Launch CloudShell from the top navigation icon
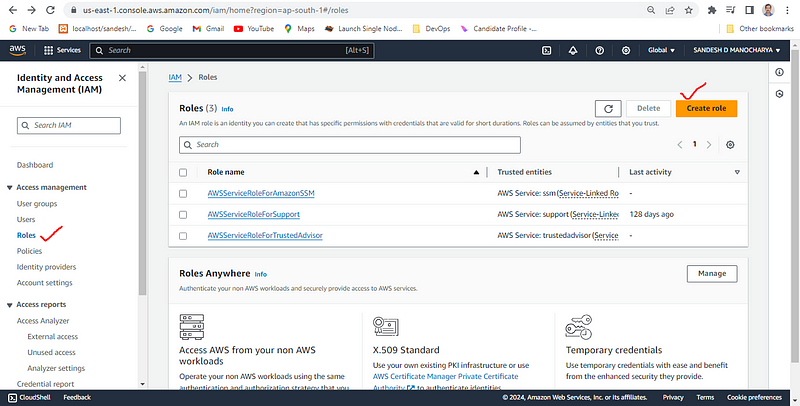 coord(546,50)
